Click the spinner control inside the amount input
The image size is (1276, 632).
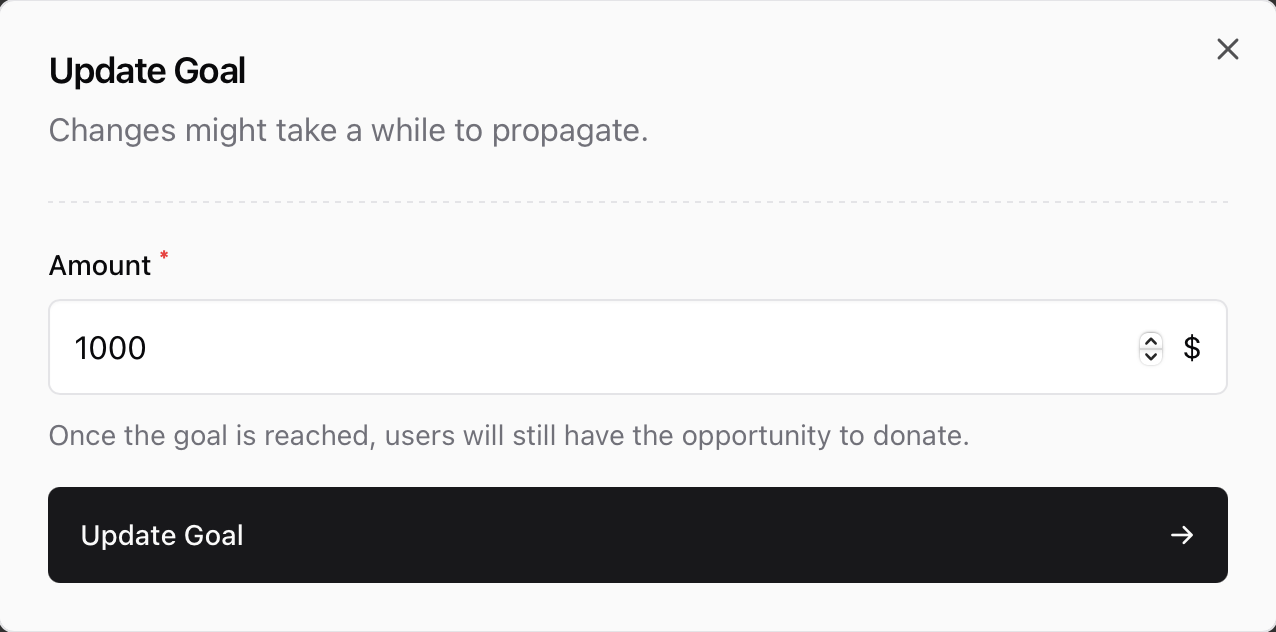point(1151,349)
